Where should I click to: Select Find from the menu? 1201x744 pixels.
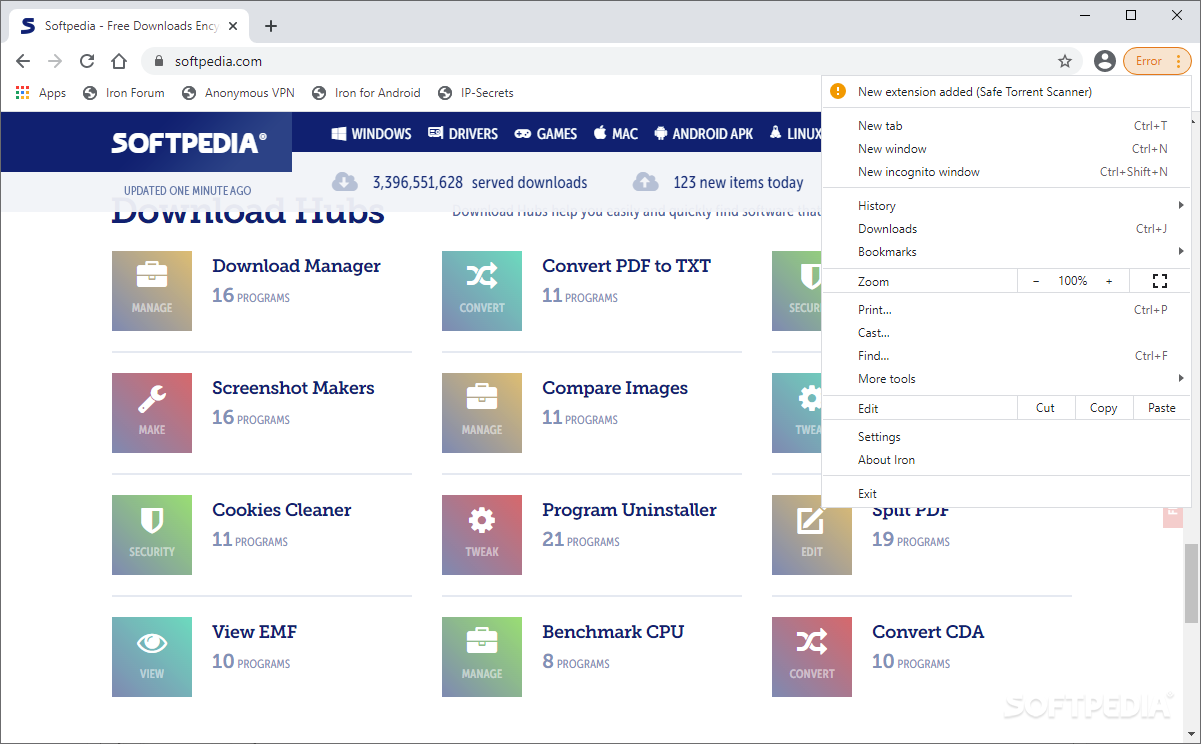1006,356
